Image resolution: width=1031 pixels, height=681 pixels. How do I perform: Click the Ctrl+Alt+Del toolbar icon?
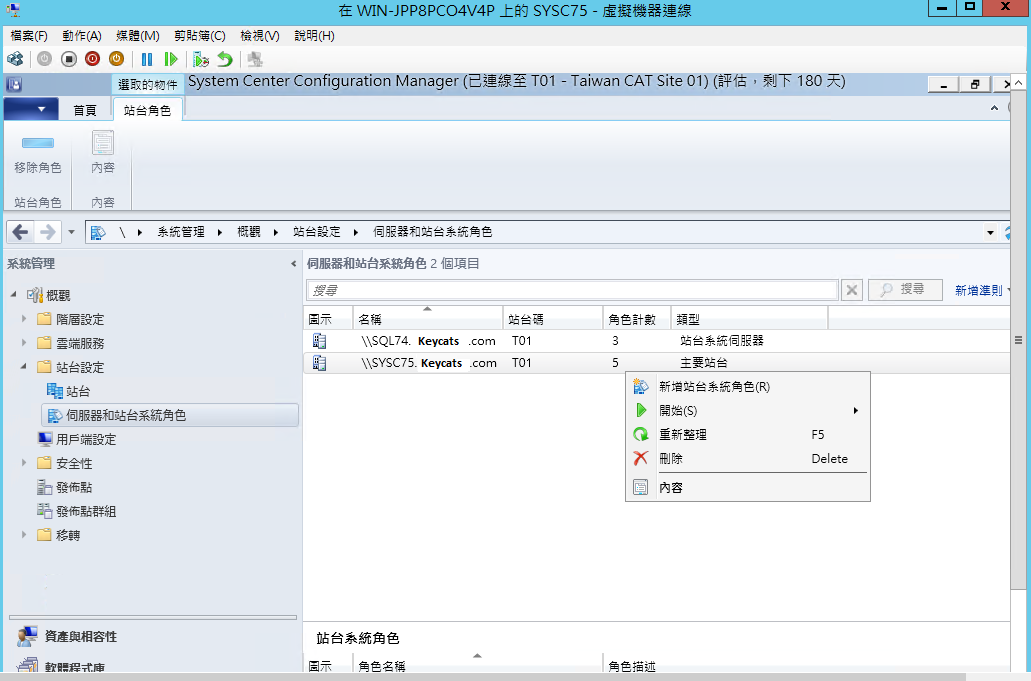(15, 59)
